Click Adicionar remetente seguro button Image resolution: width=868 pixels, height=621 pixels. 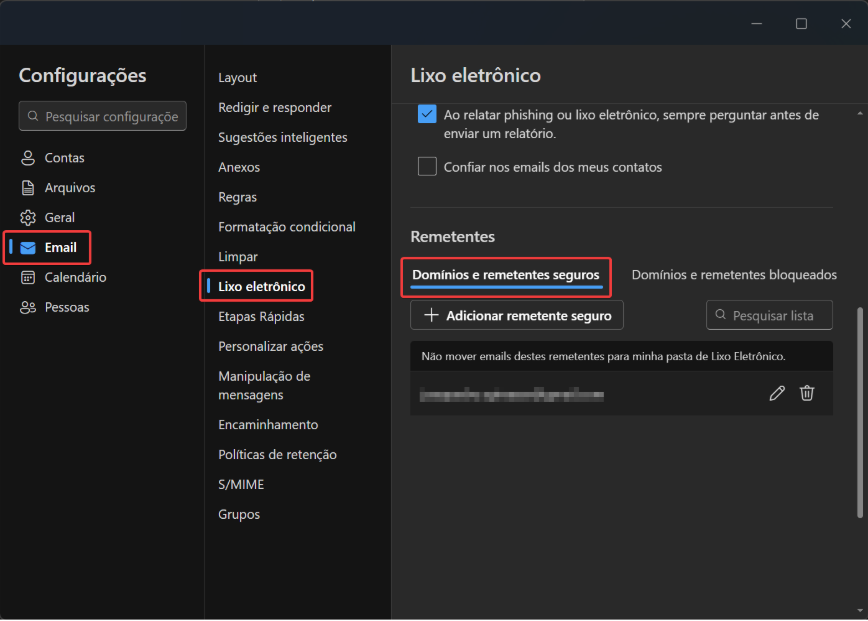(517, 316)
